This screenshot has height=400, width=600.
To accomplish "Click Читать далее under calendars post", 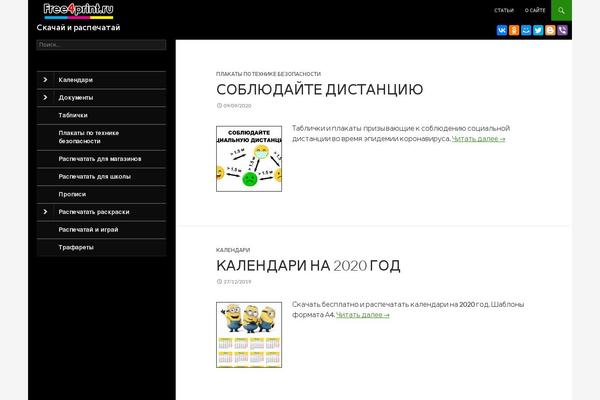I will (363, 315).
